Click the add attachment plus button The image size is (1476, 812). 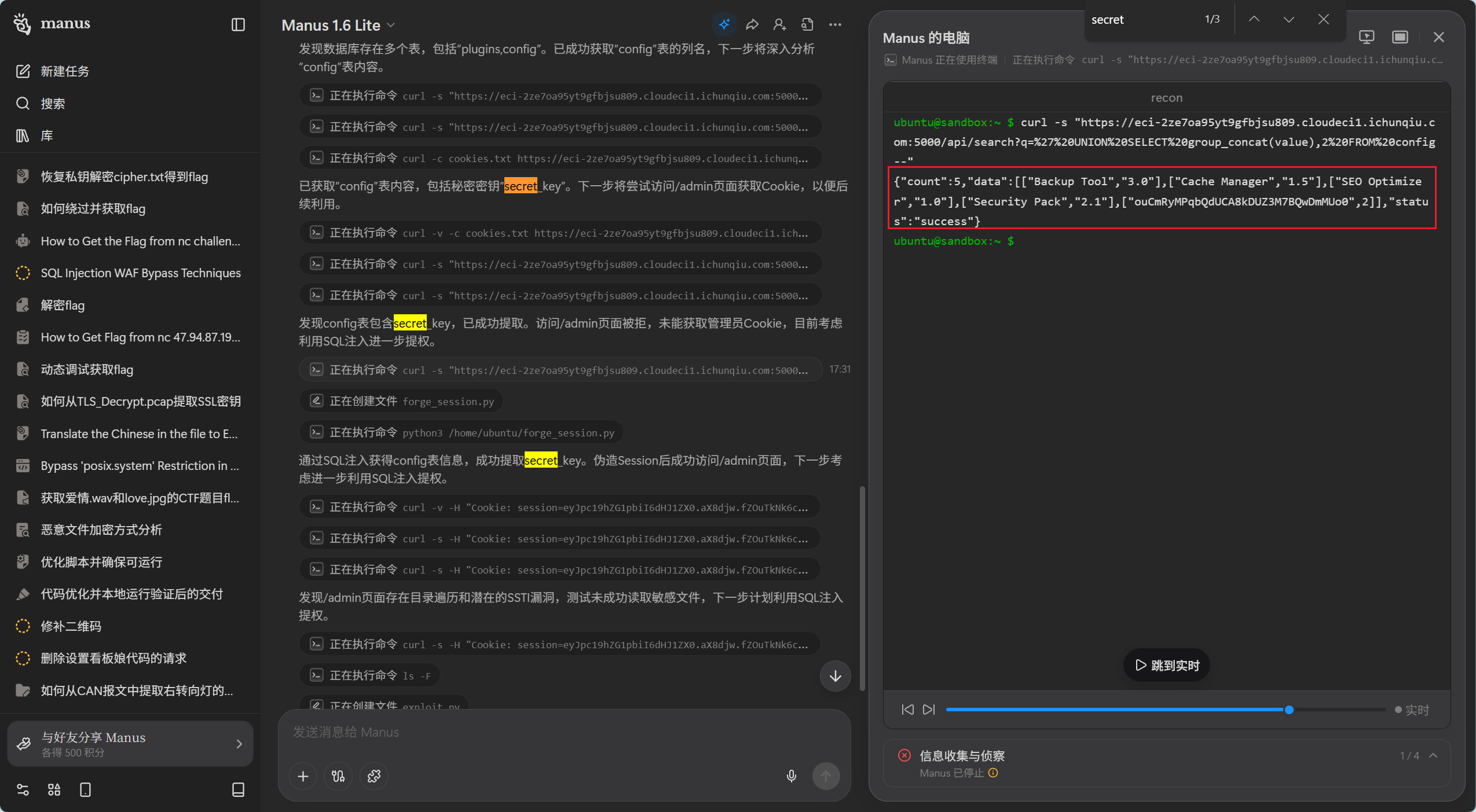tap(303, 776)
